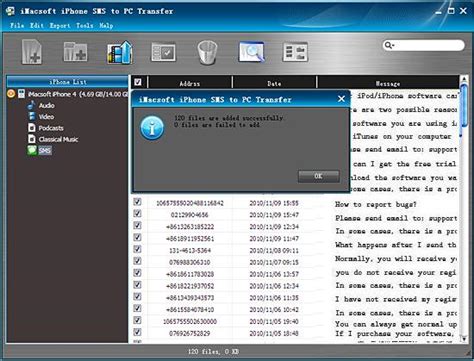474x361 pixels.
Task: Open the Export menu
Action: (x=60, y=25)
